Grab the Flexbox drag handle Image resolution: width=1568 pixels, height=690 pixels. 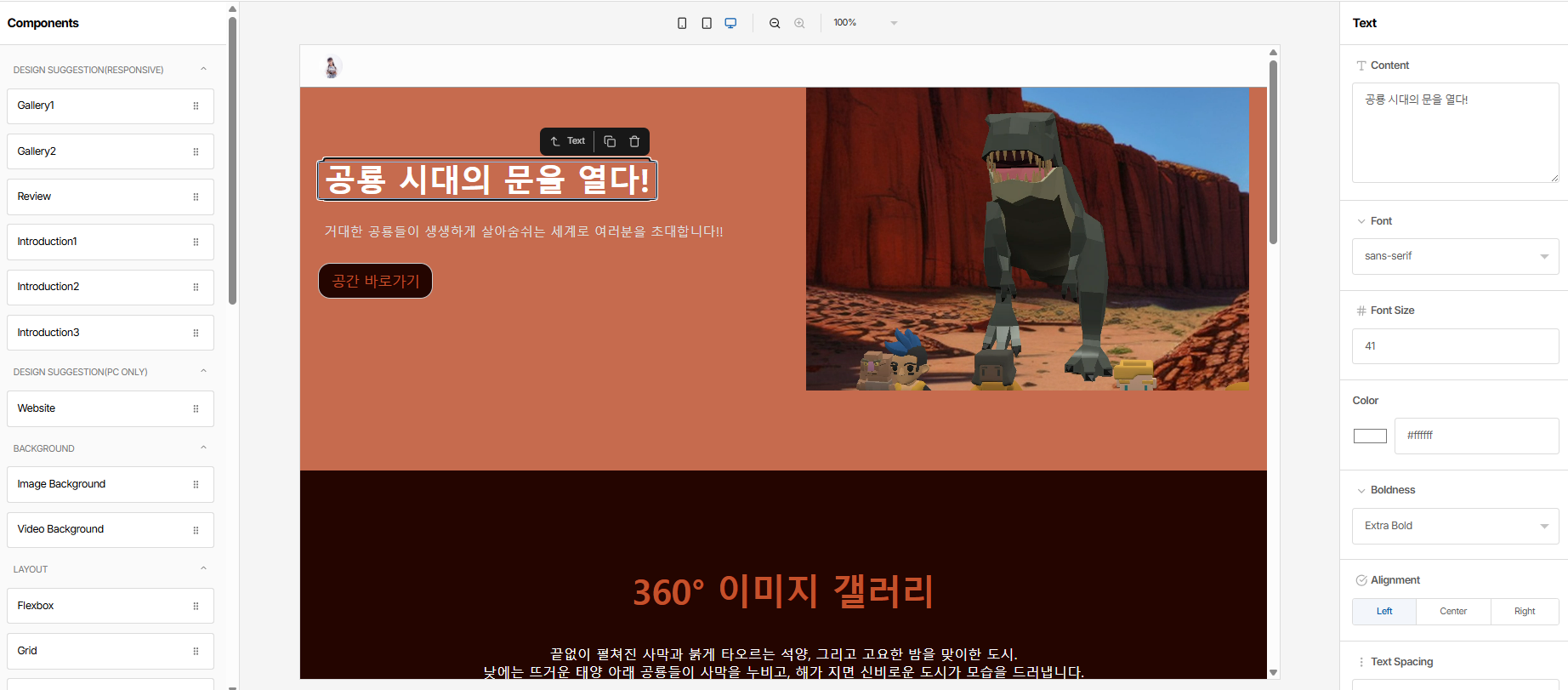[x=196, y=606]
